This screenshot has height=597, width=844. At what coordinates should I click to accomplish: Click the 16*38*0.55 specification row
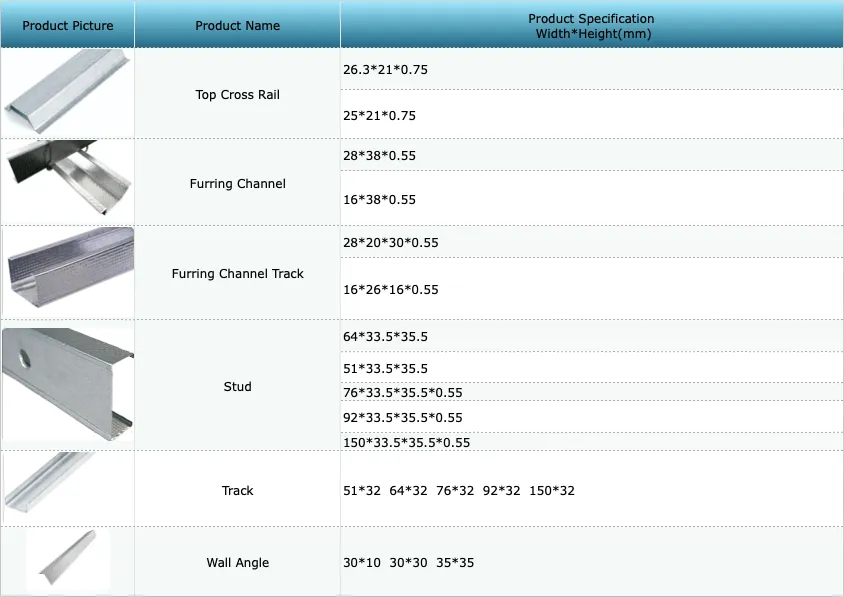(x=592, y=199)
